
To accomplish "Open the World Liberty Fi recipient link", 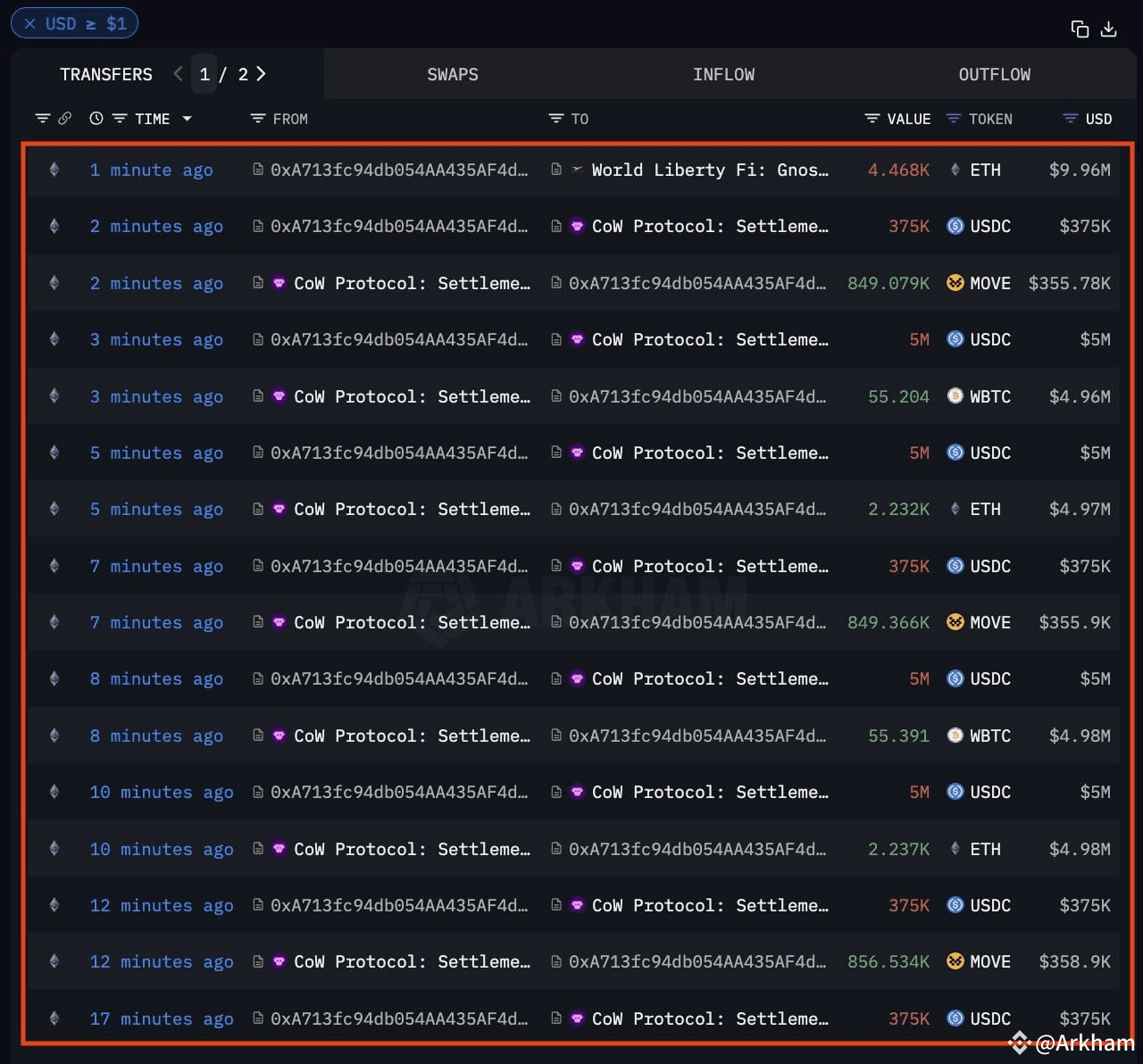I will [709, 170].
